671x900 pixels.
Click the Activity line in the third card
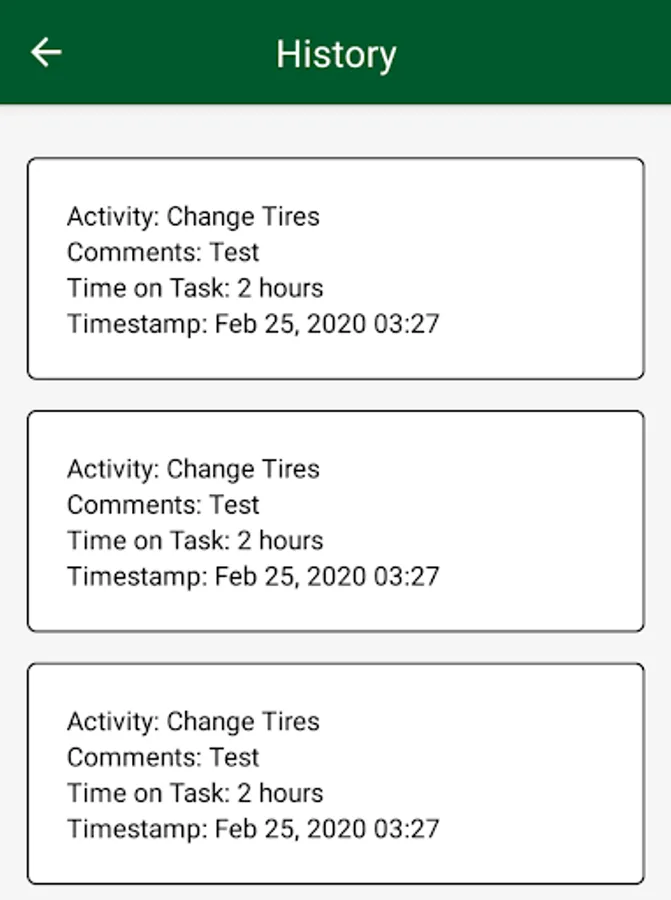(x=193, y=722)
